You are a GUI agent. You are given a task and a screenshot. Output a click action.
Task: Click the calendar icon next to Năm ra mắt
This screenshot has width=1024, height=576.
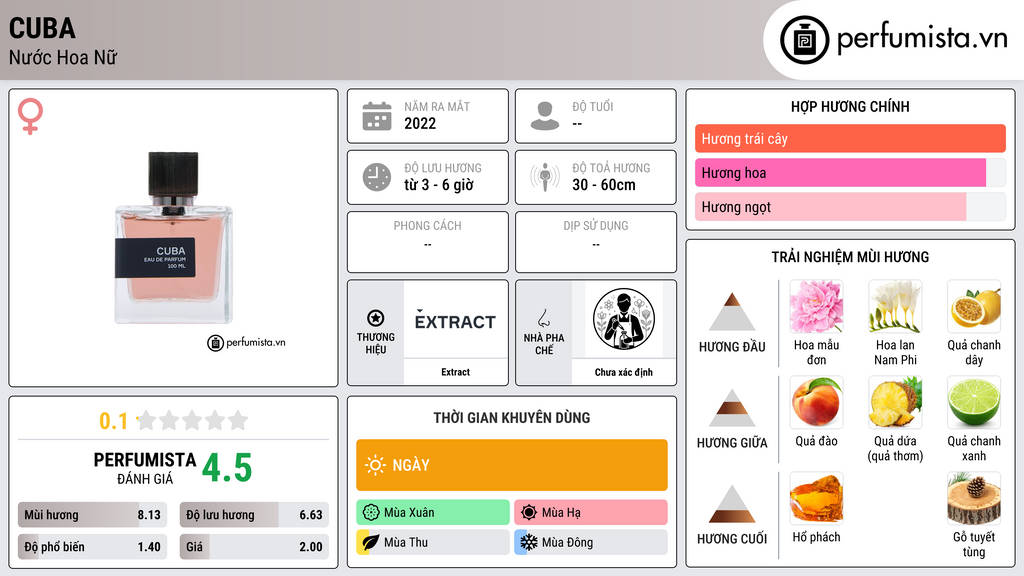tap(377, 116)
